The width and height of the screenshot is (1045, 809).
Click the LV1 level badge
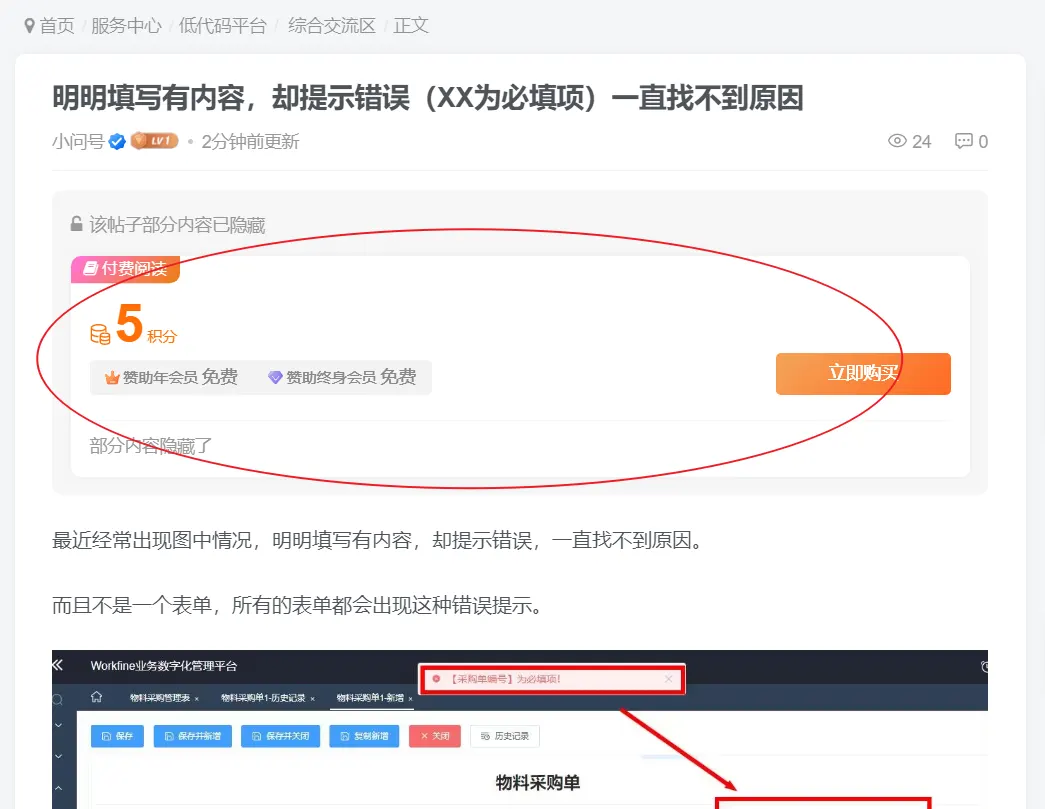pyautogui.click(x=155, y=141)
